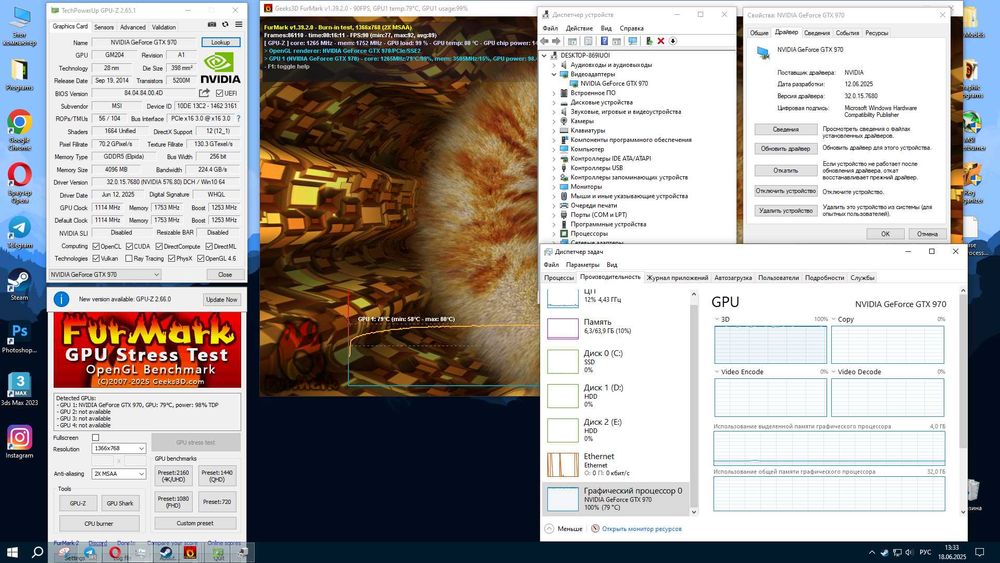Open the Действие menu in Device Manager
Image resolution: width=1000 pixels, height=563 pixels.
coord(579,28)
